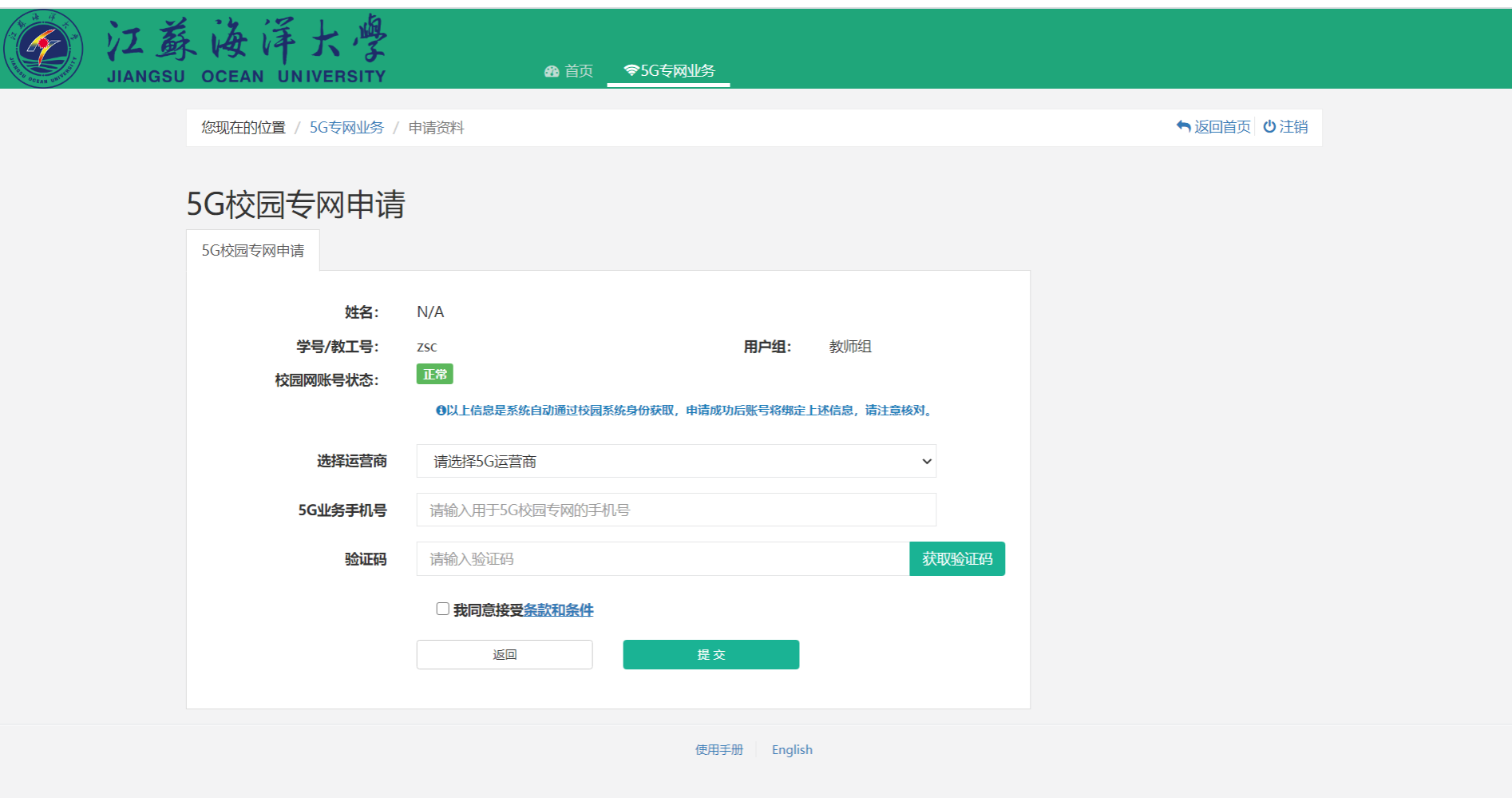Open the 请选择5G运营商 dropdown
Image resolution: width=1512 pixels, height=798 pixels.
point(675,461)
